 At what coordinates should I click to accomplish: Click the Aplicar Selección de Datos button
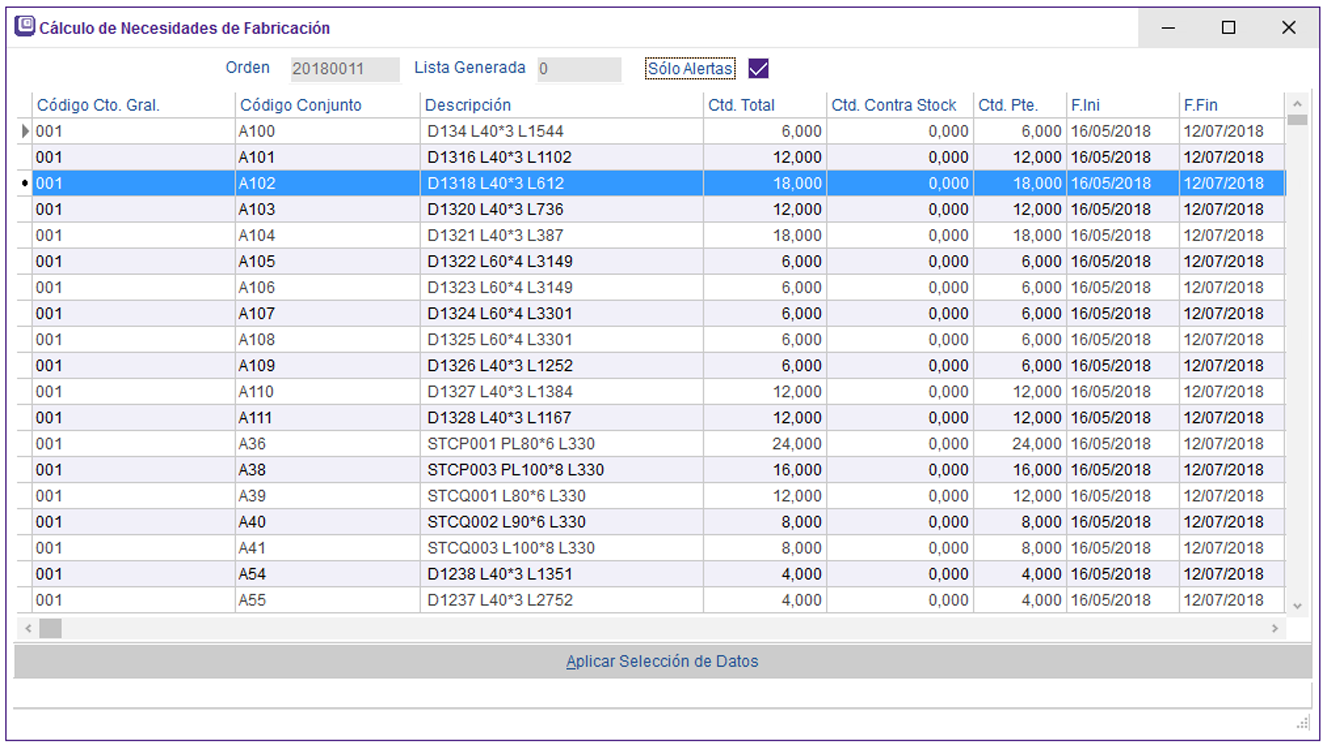[662, 662]
